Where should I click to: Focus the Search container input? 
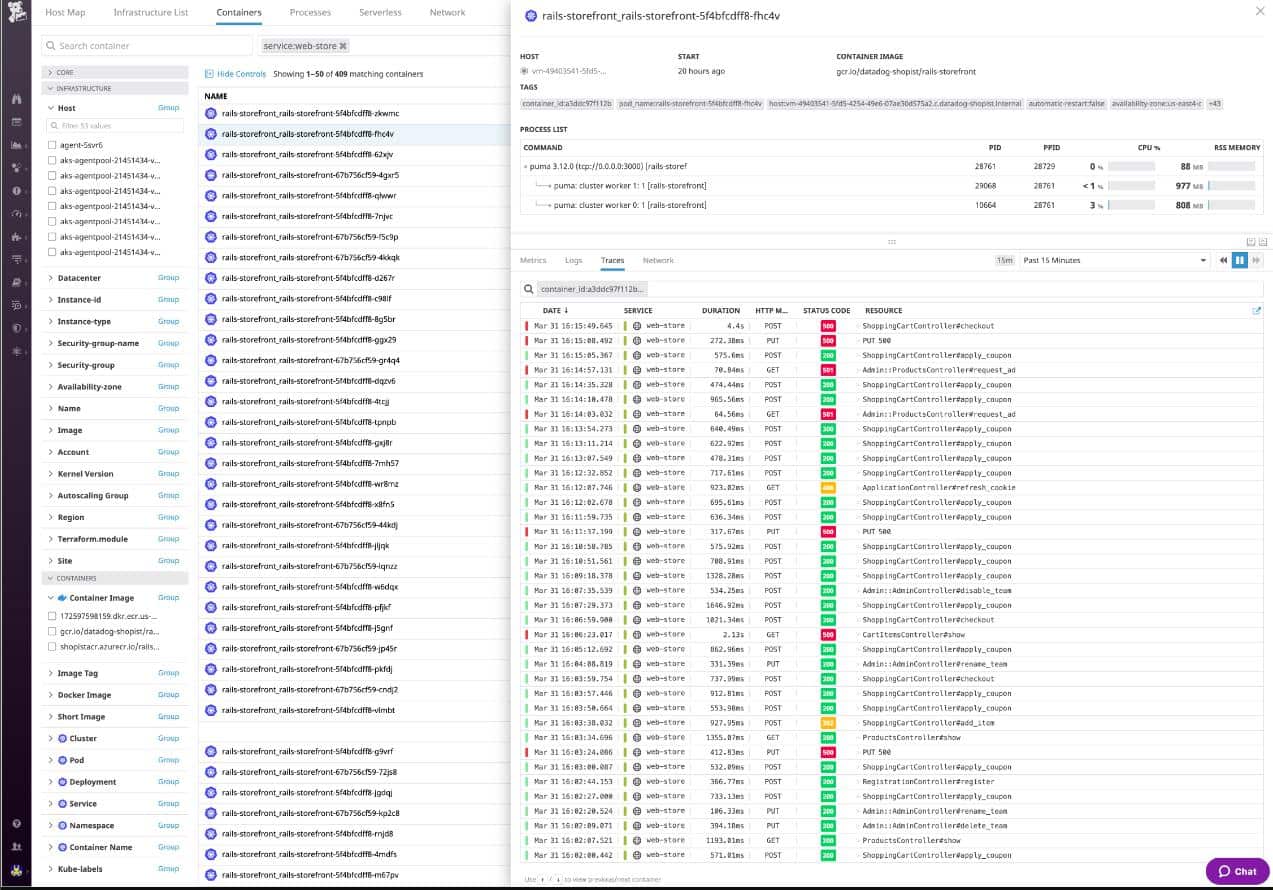point(147,46)
